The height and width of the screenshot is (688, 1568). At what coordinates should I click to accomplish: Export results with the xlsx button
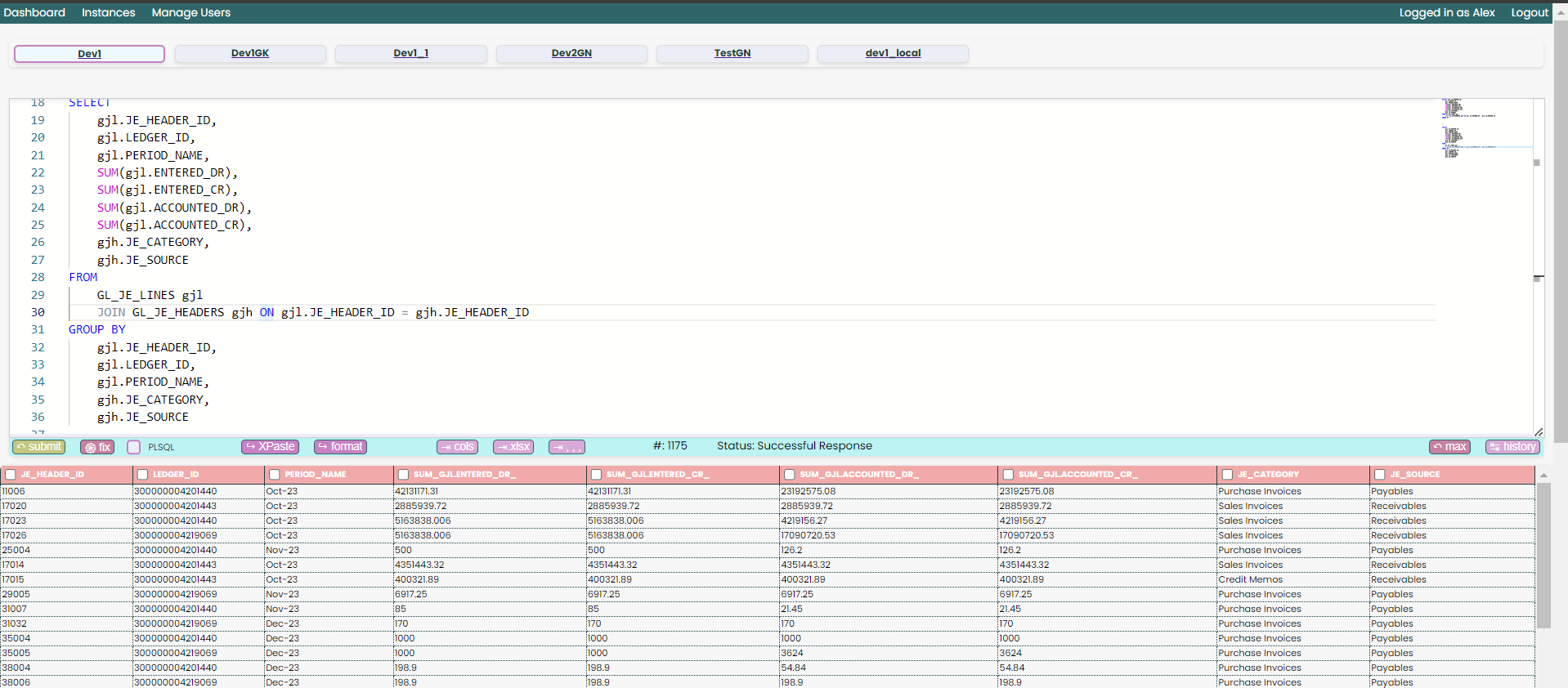click(x=513, y=447)
